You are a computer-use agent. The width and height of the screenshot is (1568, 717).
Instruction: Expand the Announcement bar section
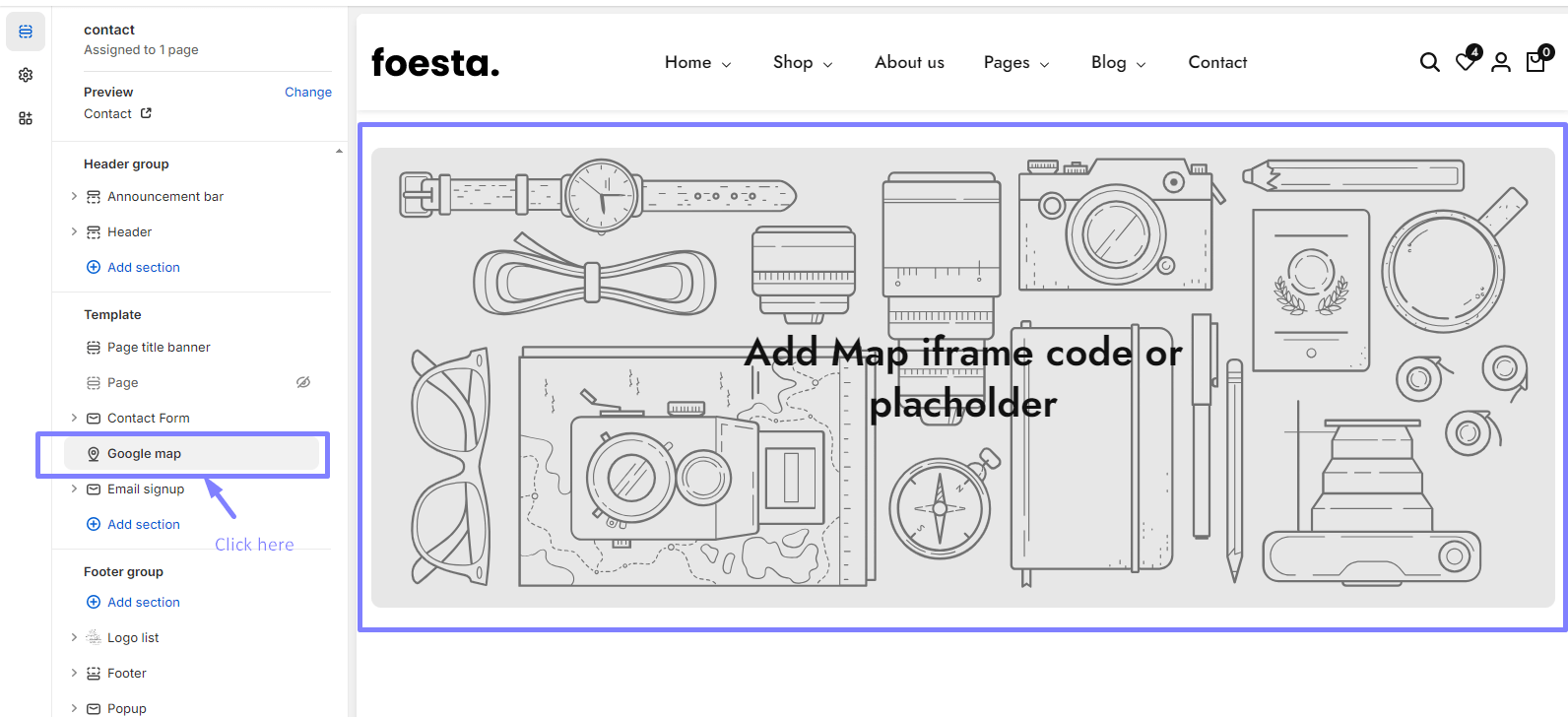pos(74,196)
